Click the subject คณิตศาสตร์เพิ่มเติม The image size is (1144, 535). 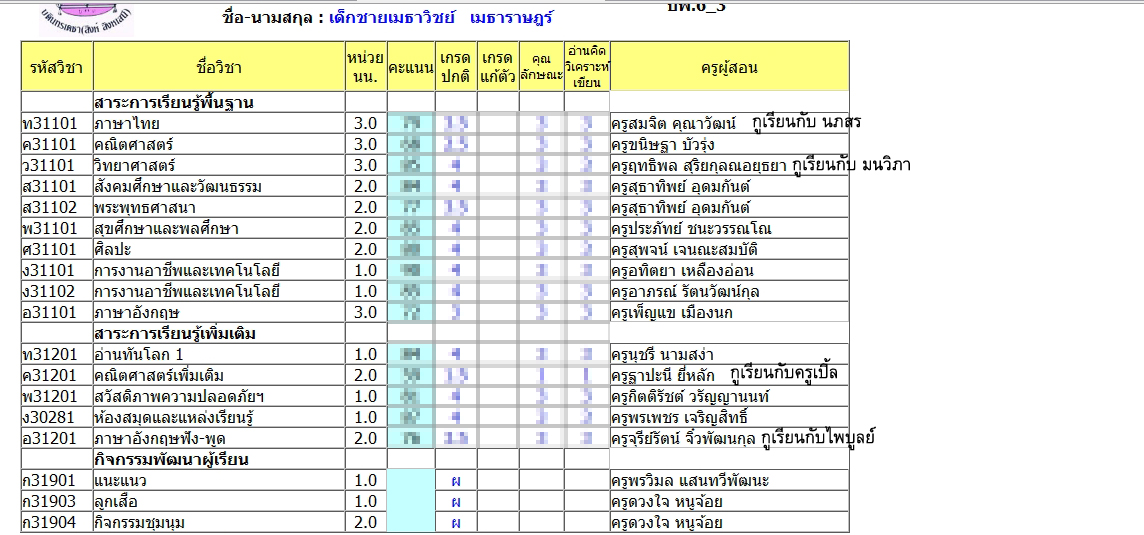point(159,377)
